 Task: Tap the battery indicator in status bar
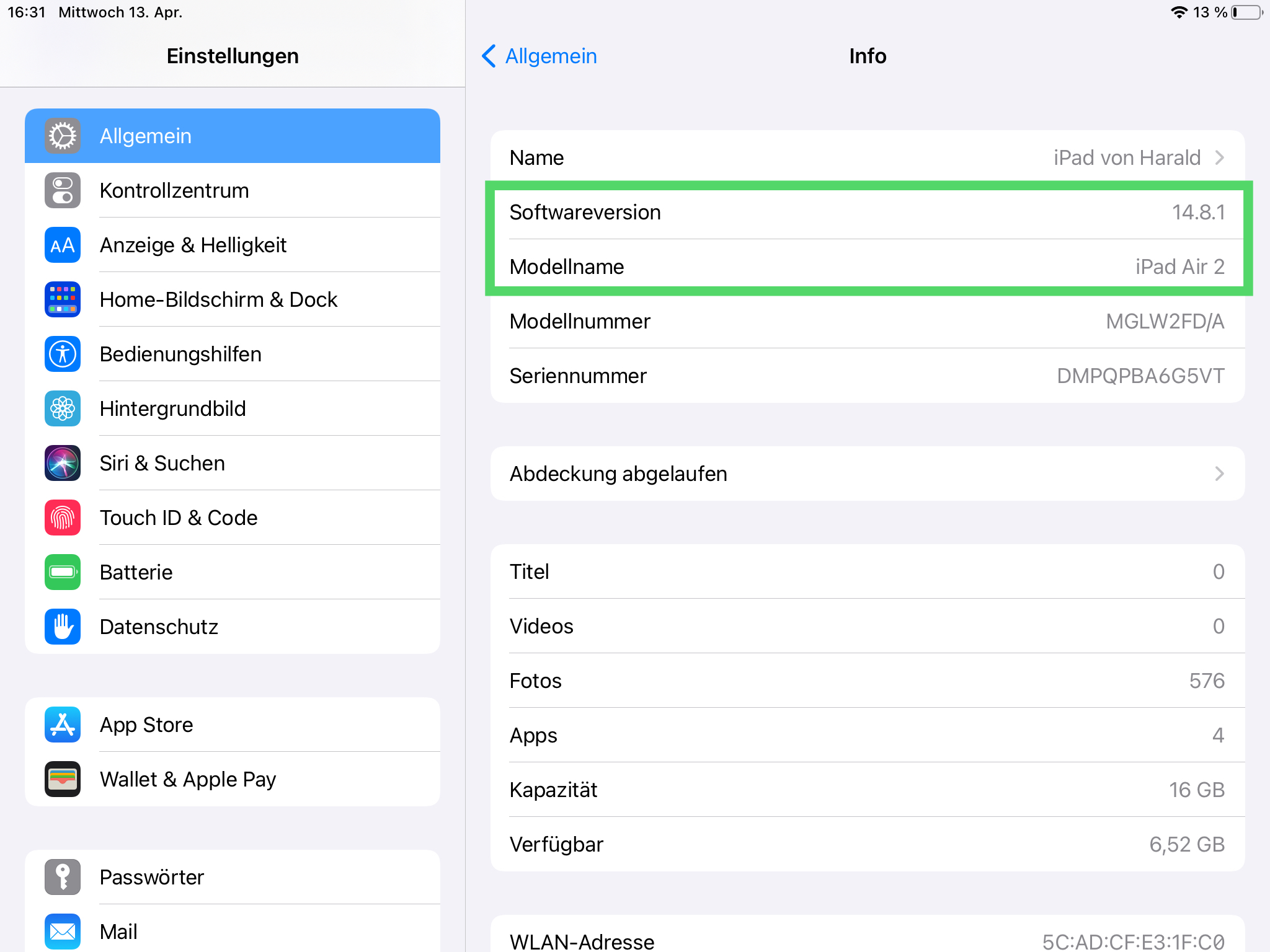click(x=1246, y=12)
